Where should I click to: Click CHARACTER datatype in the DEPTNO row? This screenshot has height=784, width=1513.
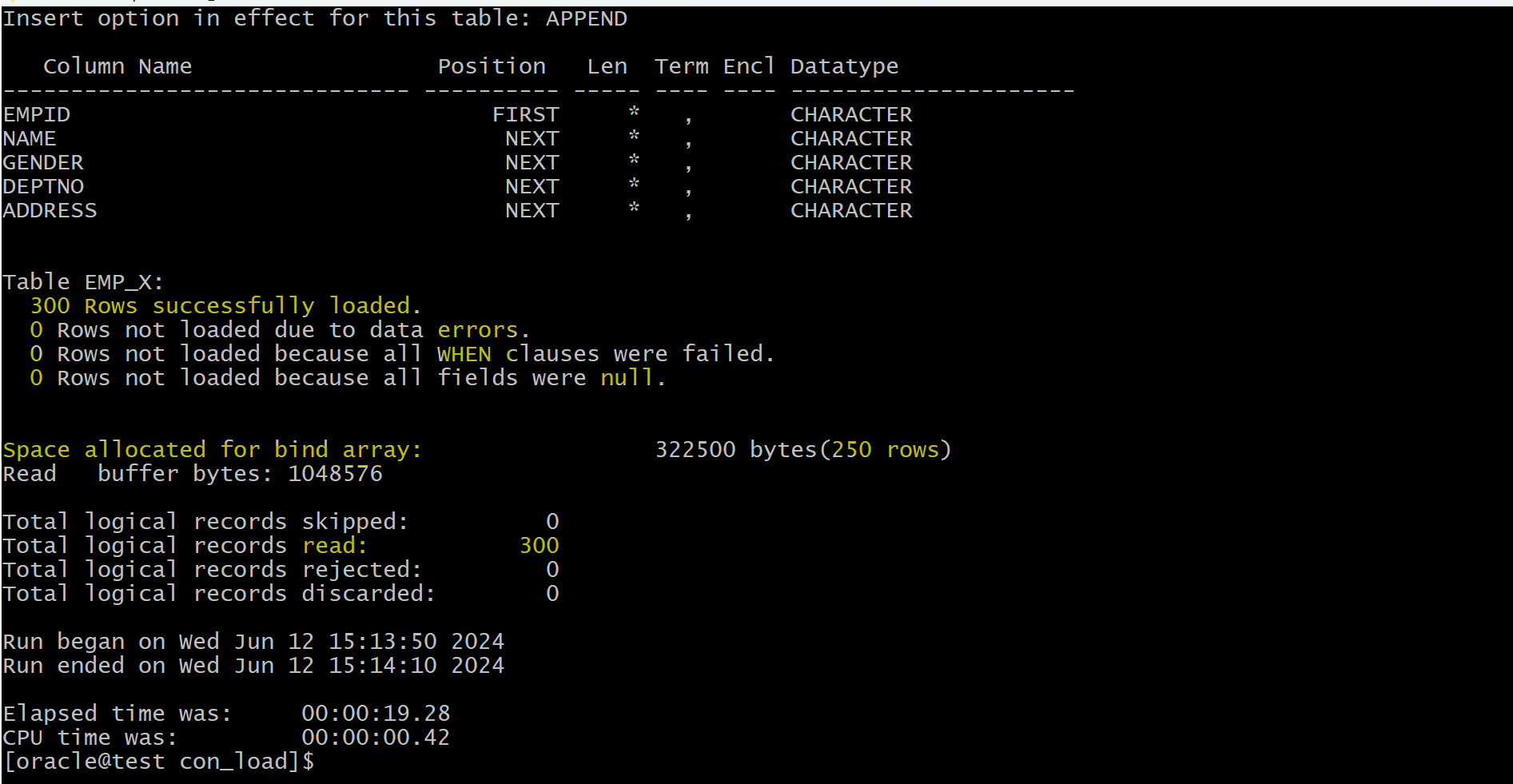click(x=851, y=186)
